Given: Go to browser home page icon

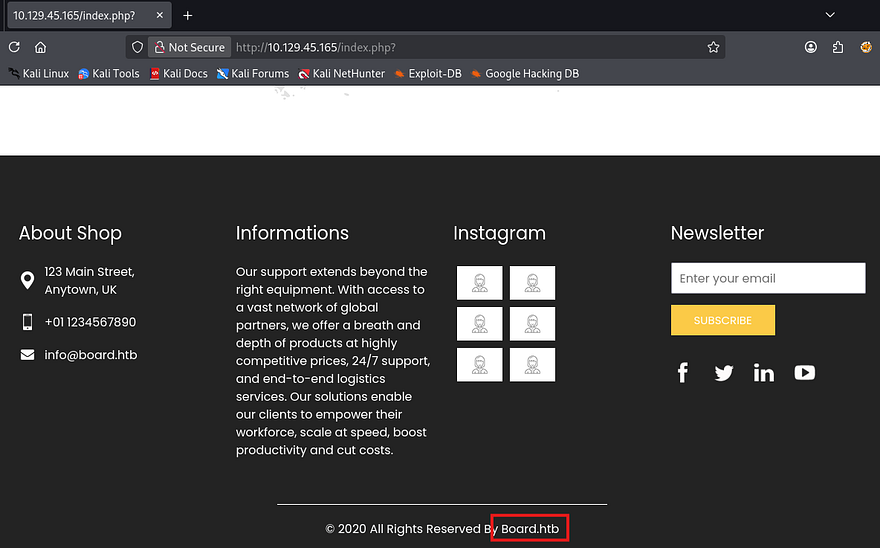Looking at the screenshot, I should tap(41, 47).
